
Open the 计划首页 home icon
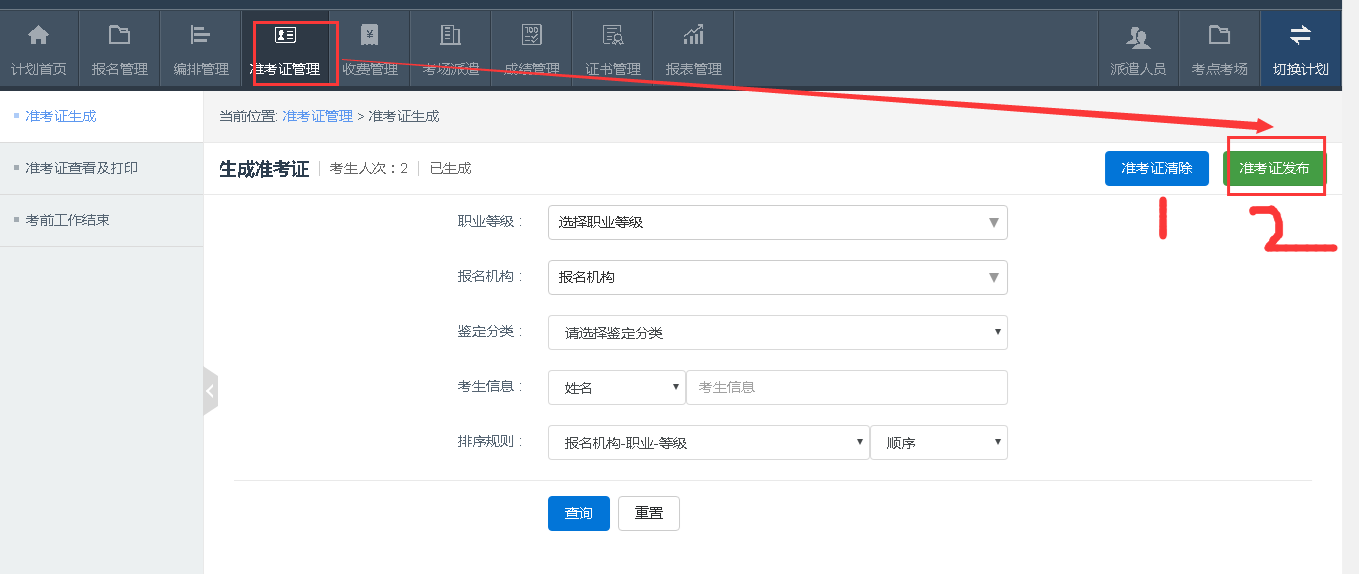[38, 36]
